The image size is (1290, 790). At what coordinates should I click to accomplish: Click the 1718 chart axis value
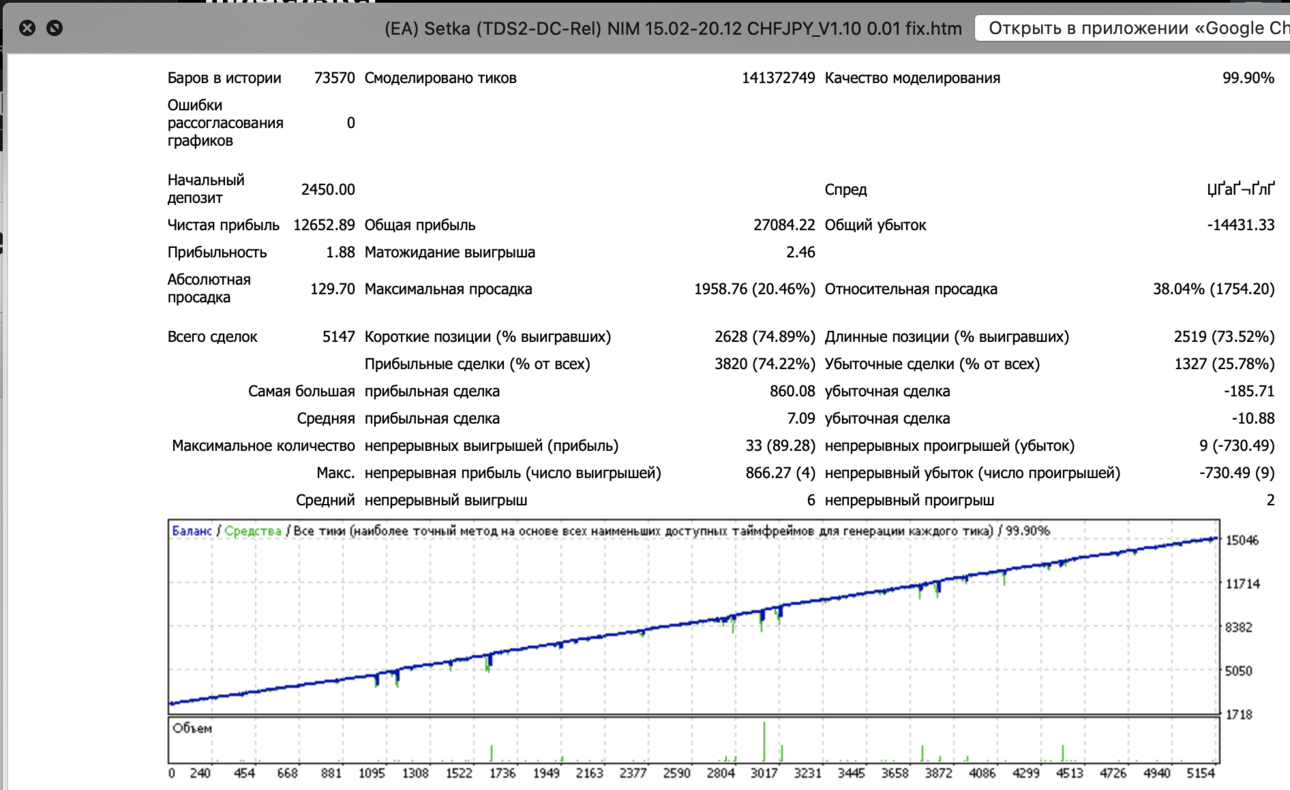1239,715
